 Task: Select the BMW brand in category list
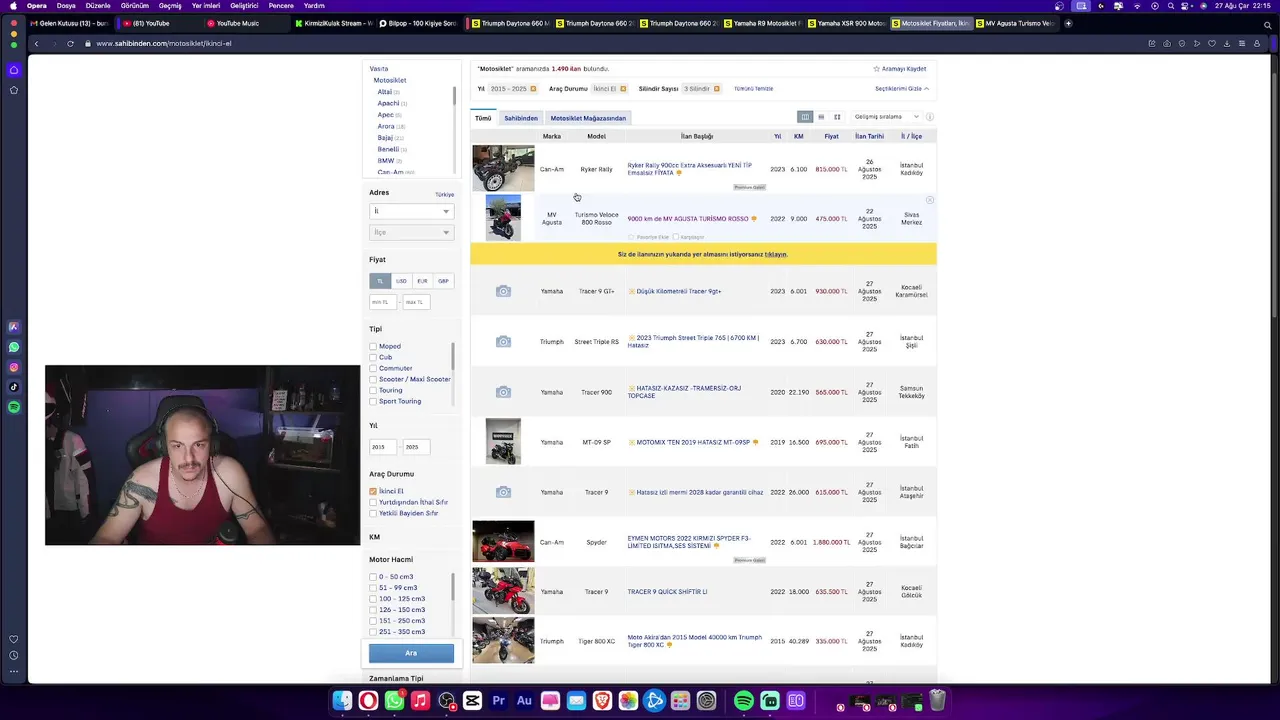[385, 160]
